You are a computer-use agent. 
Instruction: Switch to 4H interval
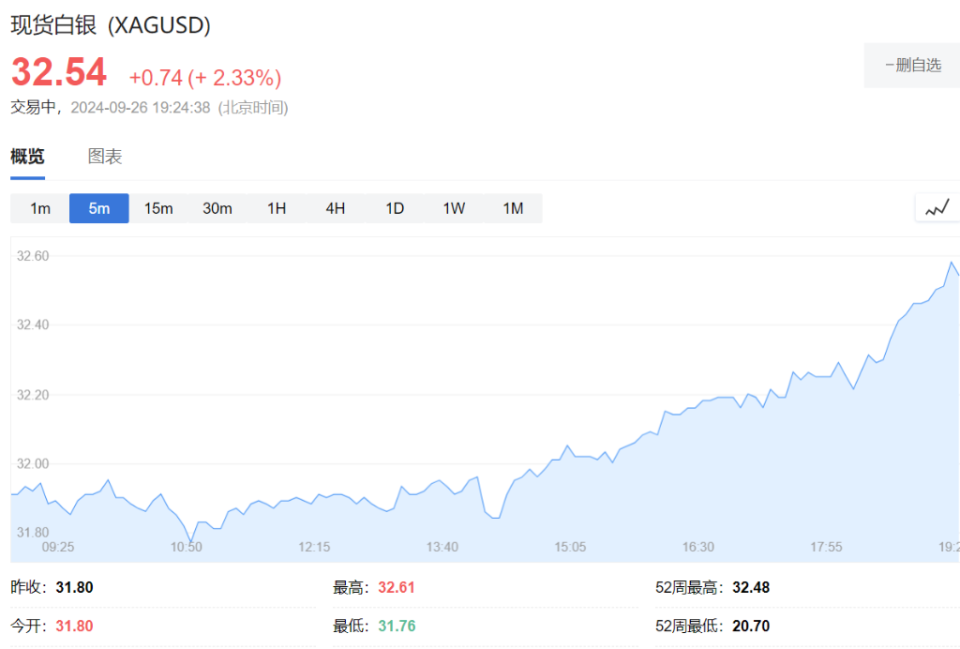coord(335,208)
